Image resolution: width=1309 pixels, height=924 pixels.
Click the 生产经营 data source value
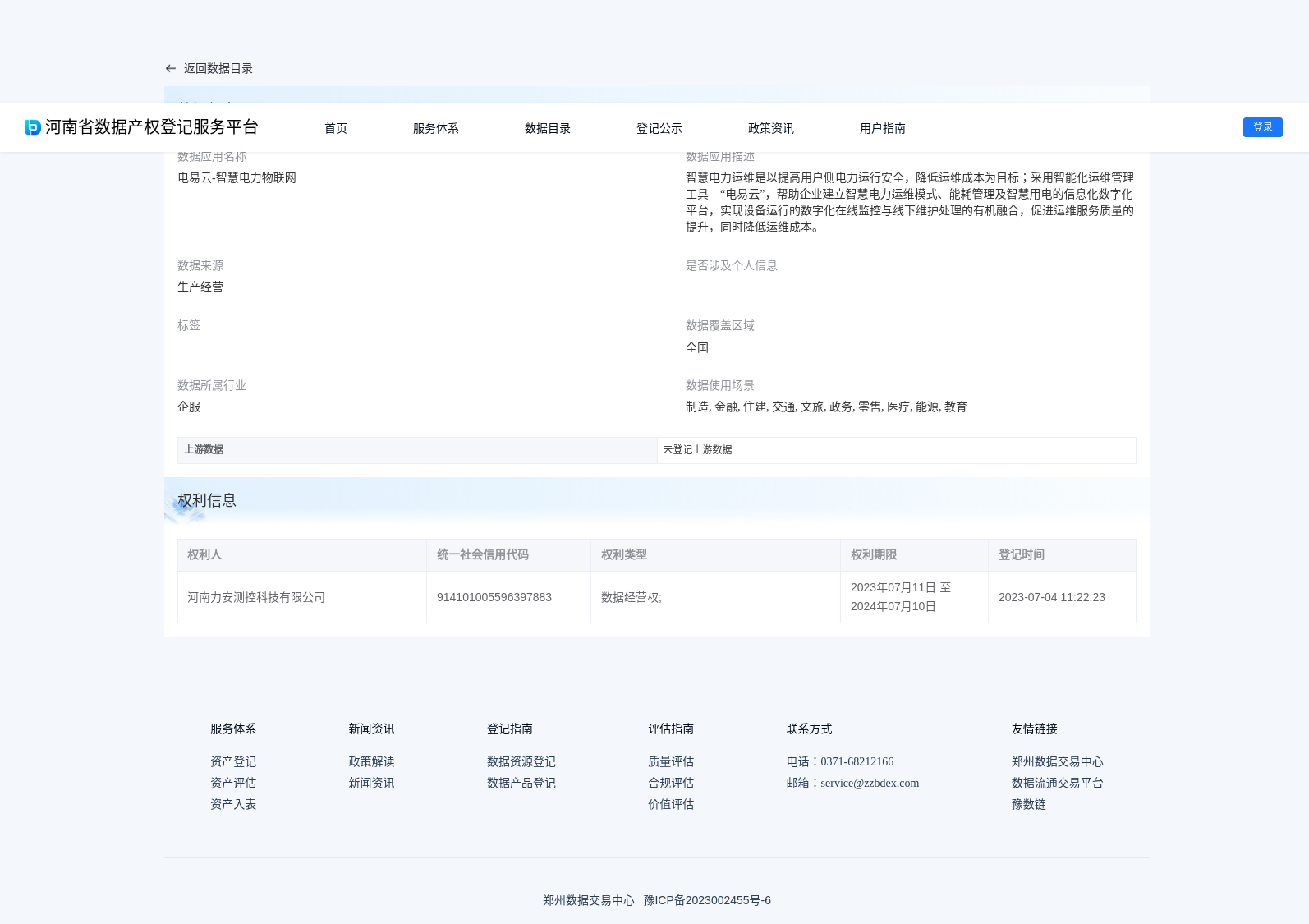pos(200,287)
